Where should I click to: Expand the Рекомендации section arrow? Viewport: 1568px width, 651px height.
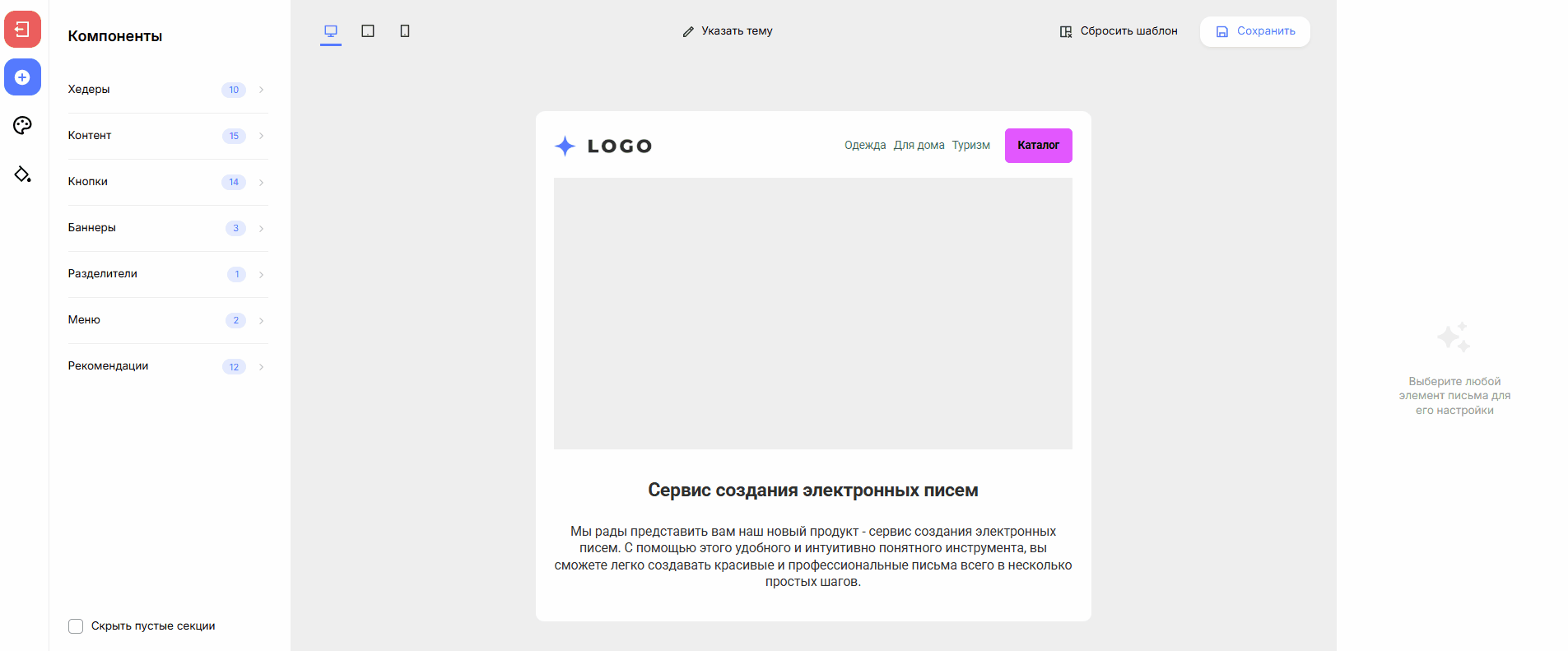pyautogui.click(x=261, y=367)
